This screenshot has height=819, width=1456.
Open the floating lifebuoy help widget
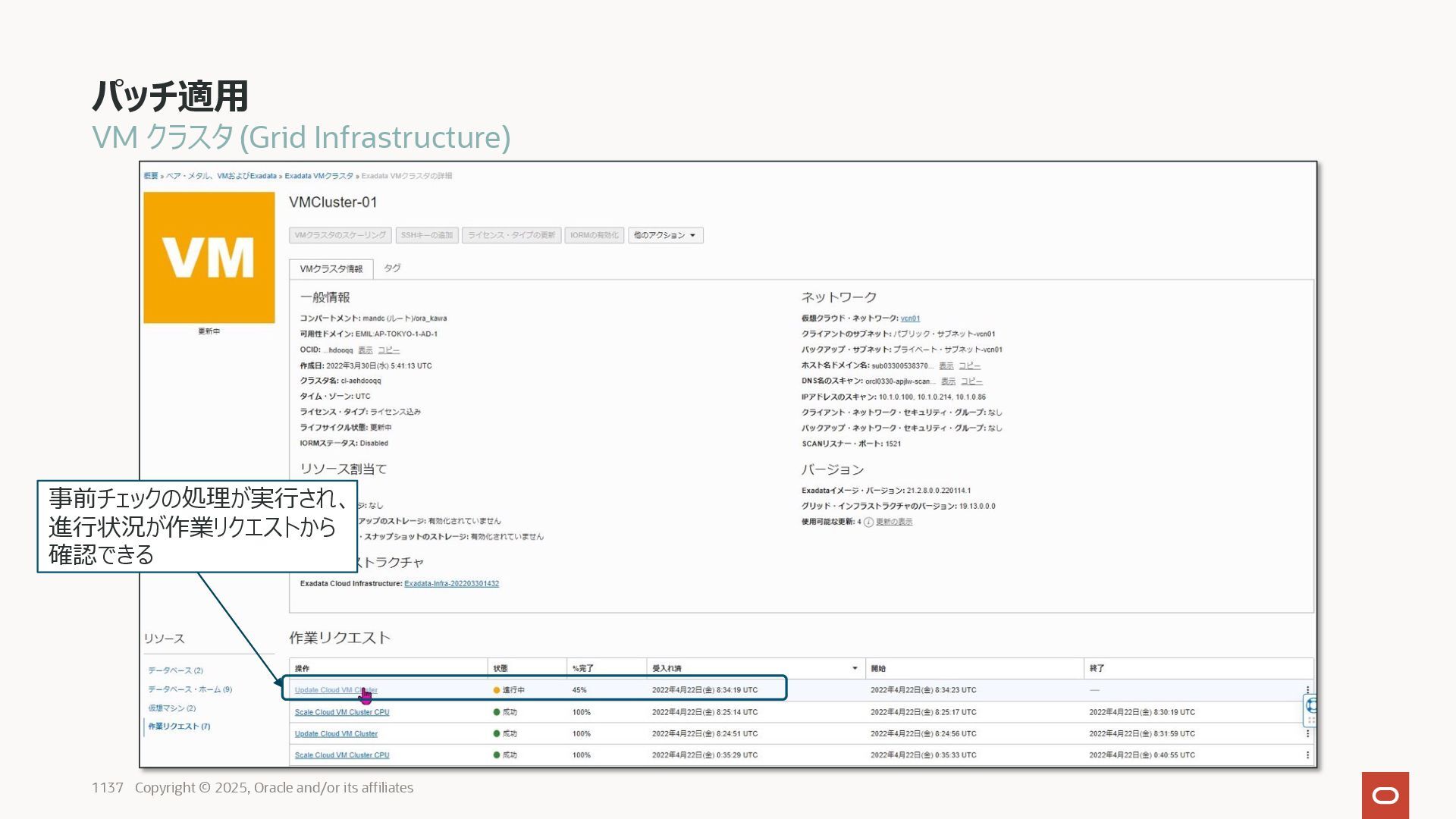tap(1310, 706)
